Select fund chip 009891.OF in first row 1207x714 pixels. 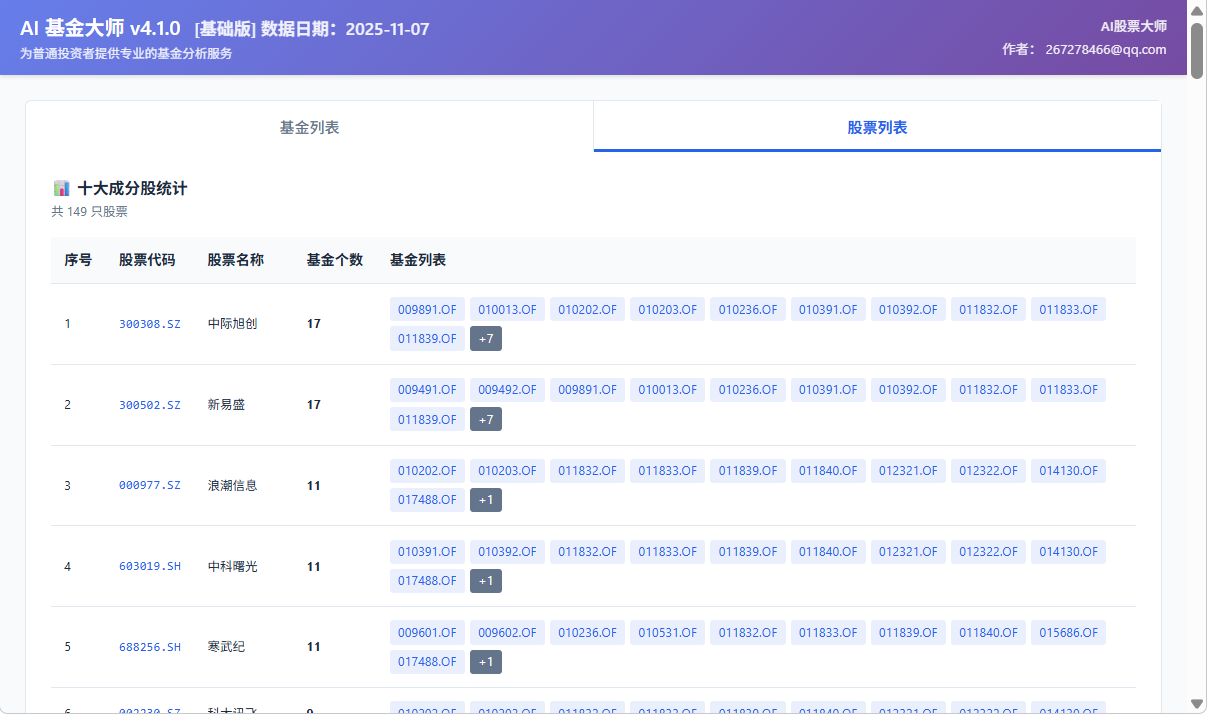[427, 309]
